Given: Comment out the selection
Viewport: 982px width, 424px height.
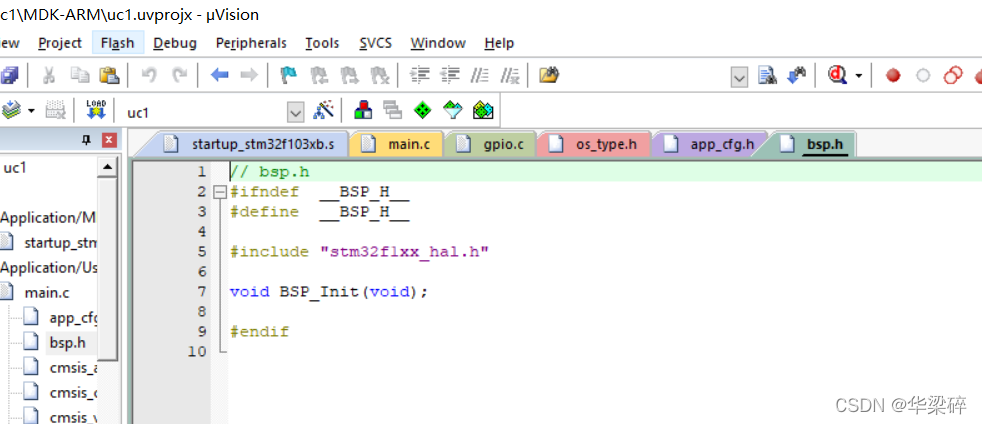Looking at the screenshot, I should click(x=480, y=76).
